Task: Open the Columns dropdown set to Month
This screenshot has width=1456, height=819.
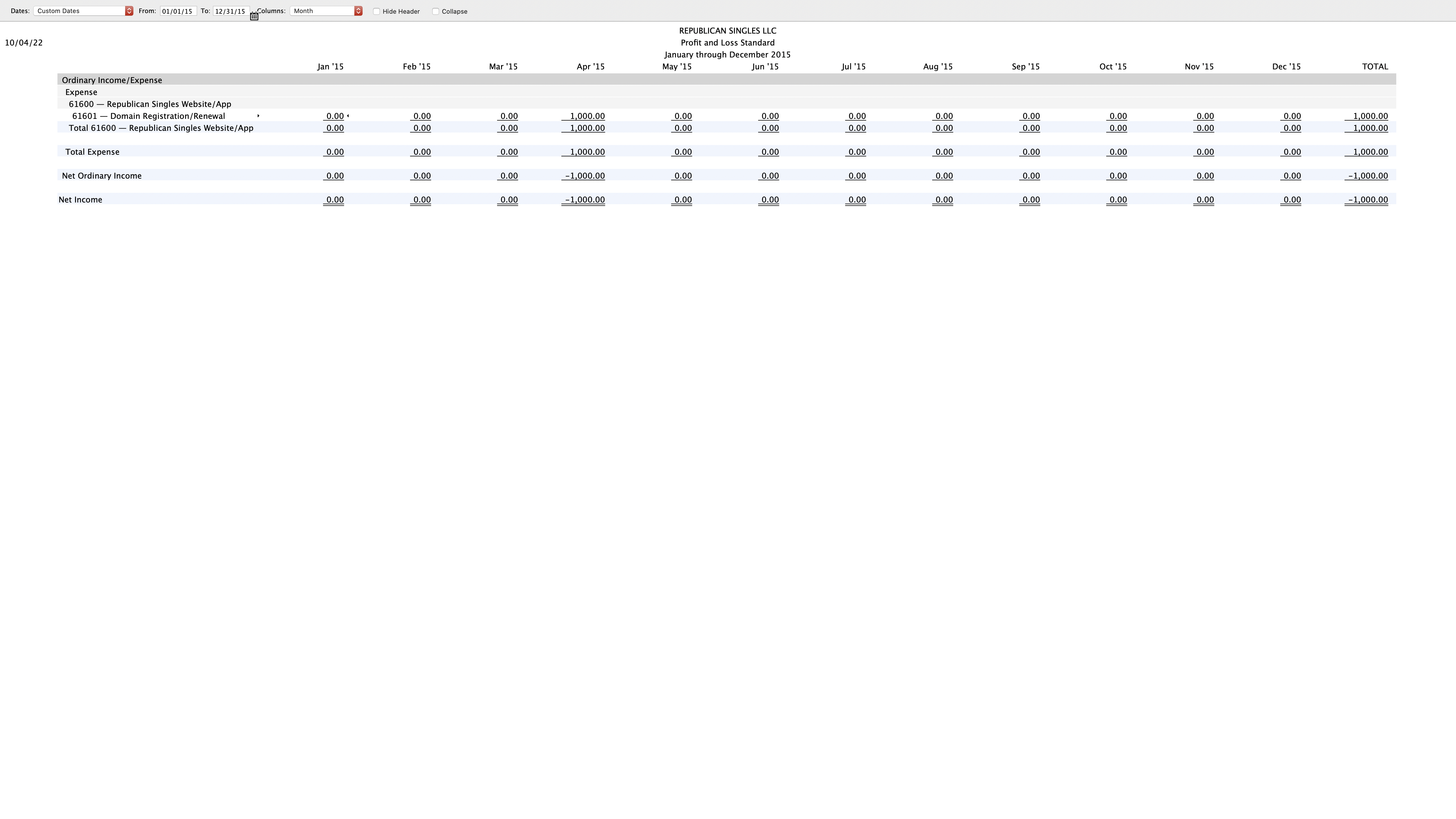Action: pos(326,11)
